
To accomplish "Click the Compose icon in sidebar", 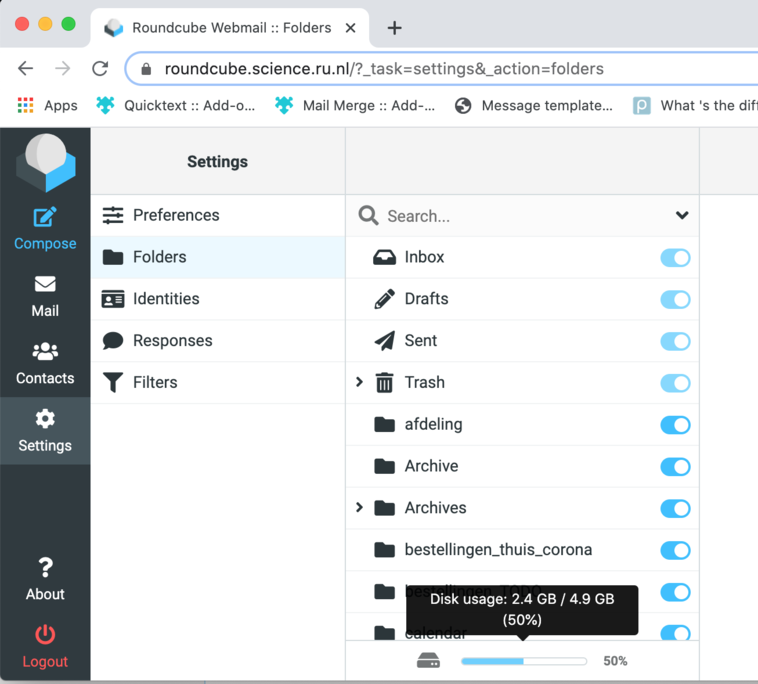I will coord(45,218).
